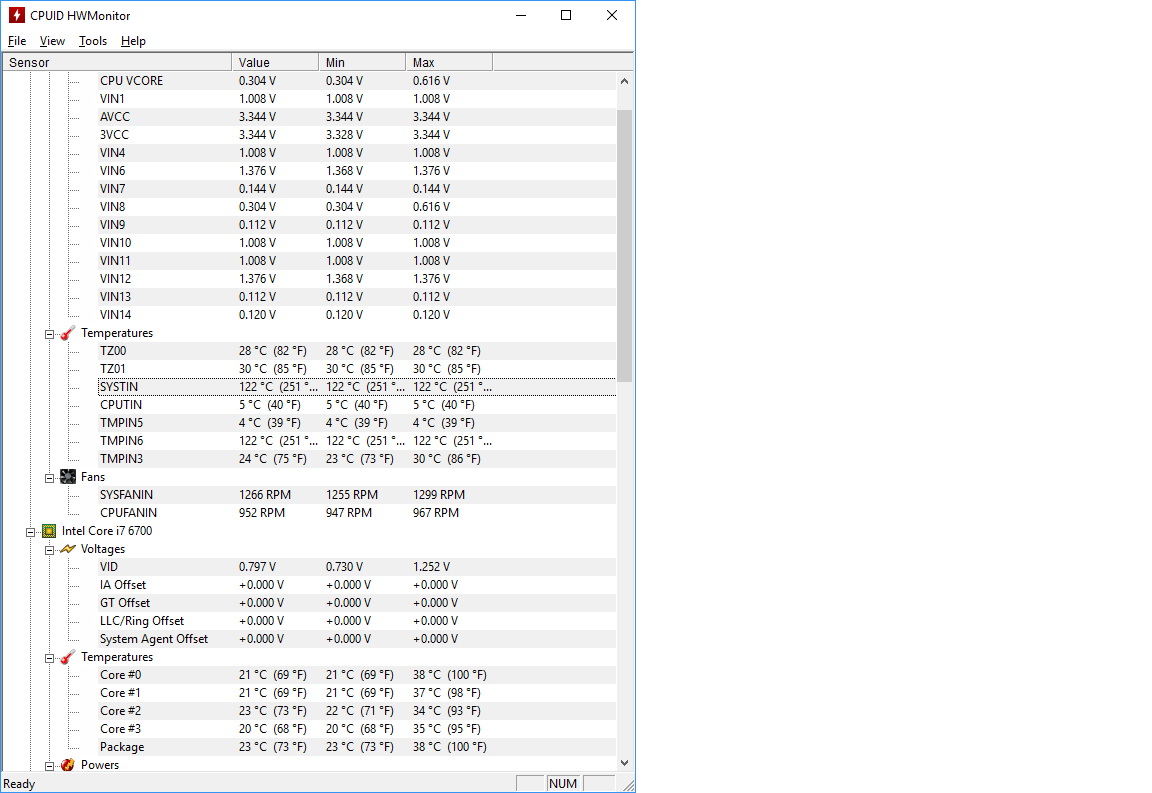Click the 967 RPM CPUFANIN max value

tap(436, 513)
